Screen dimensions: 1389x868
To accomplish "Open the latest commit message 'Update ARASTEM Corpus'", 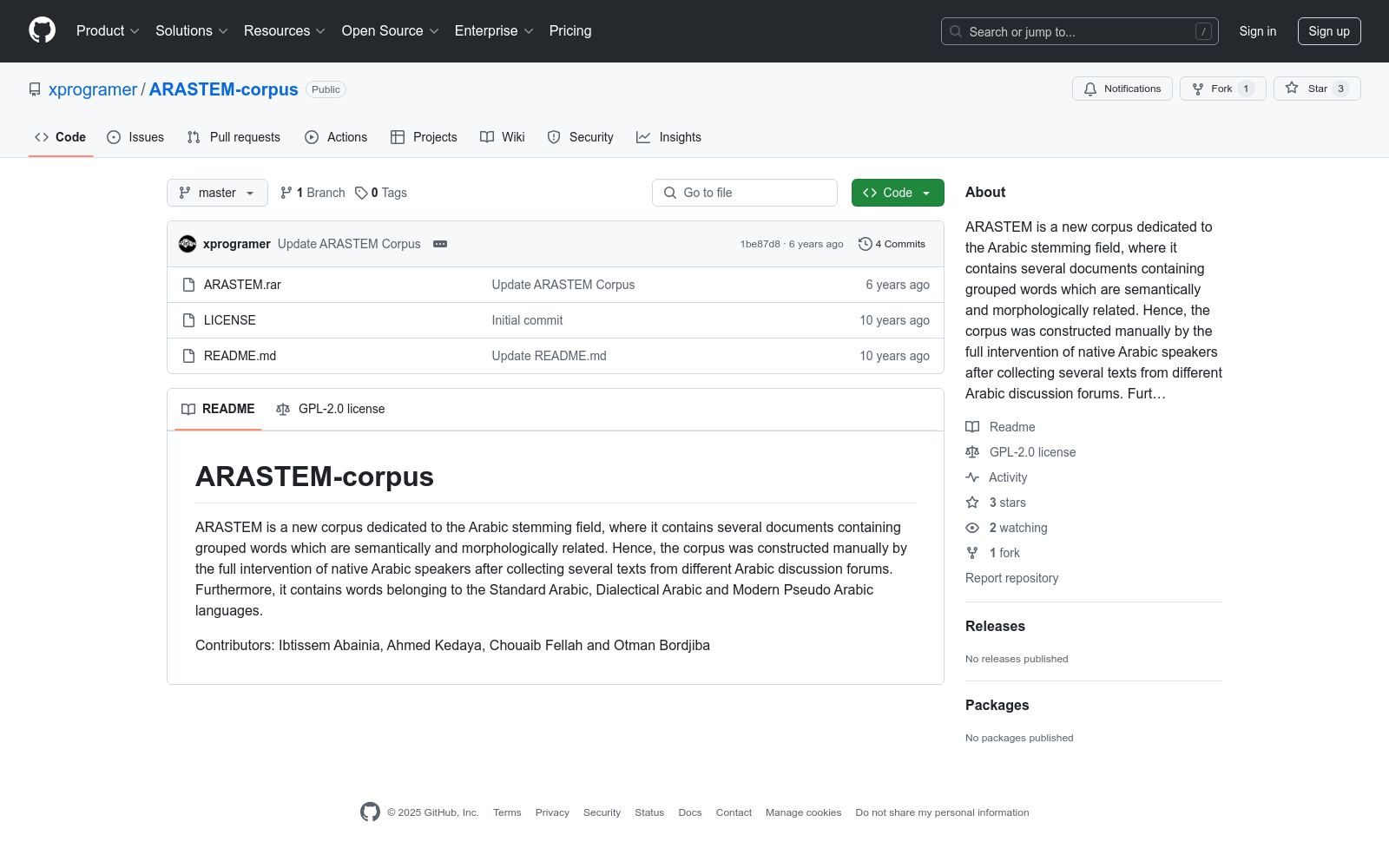I will (349, 244).
